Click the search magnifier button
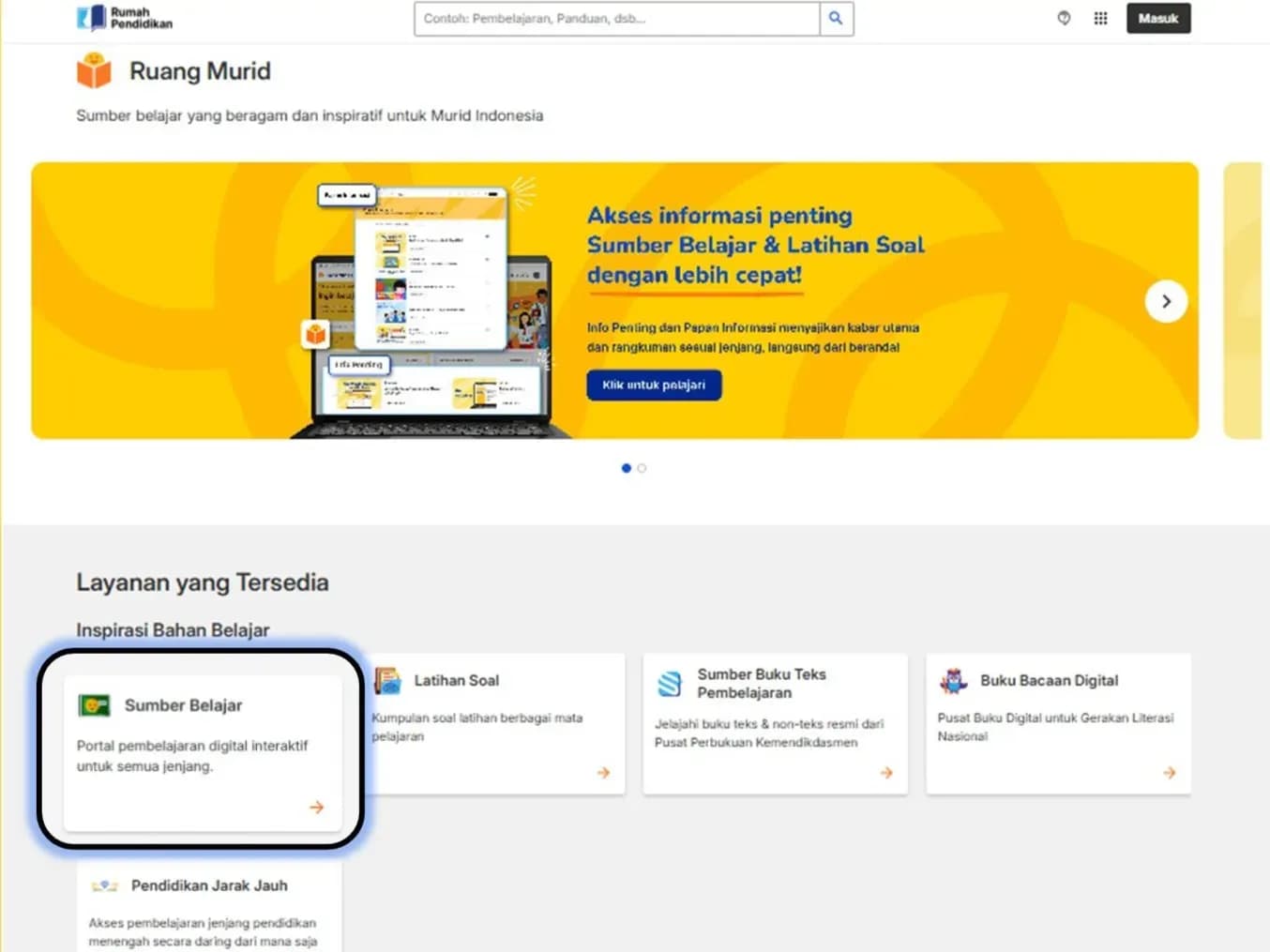This screenshot has width=1270, height=952. 836,19
